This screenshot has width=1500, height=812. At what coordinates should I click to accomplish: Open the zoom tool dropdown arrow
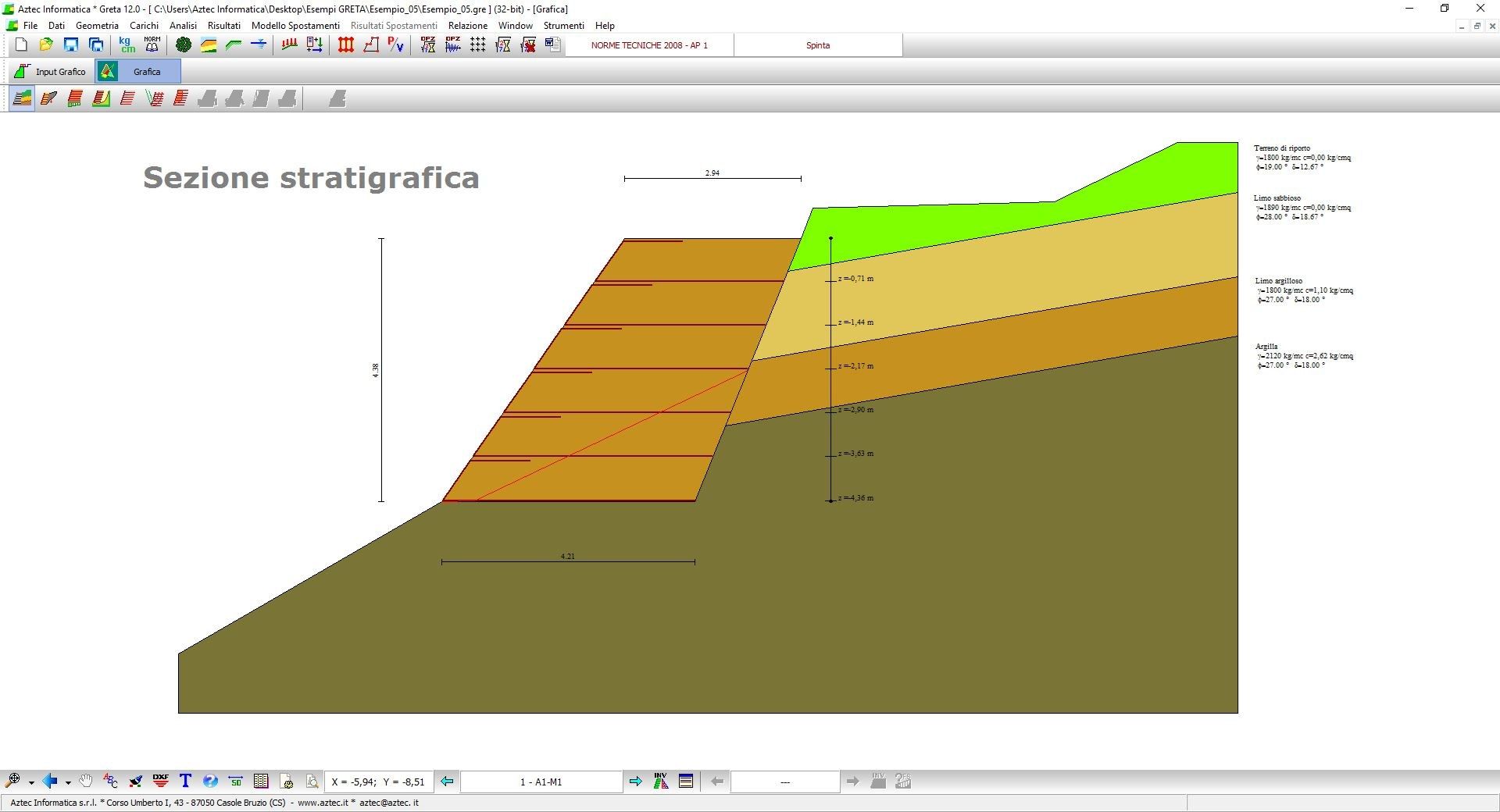31,782
